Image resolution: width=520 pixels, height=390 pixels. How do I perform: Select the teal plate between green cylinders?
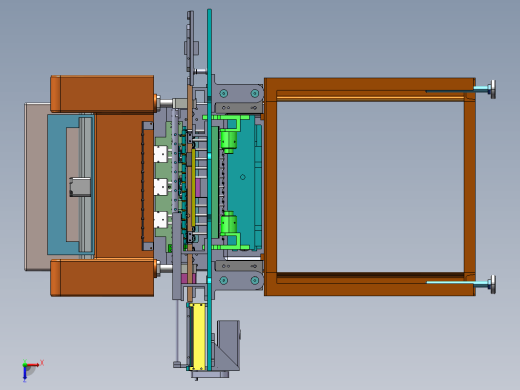pyautogui.click(x=242, y=182)
